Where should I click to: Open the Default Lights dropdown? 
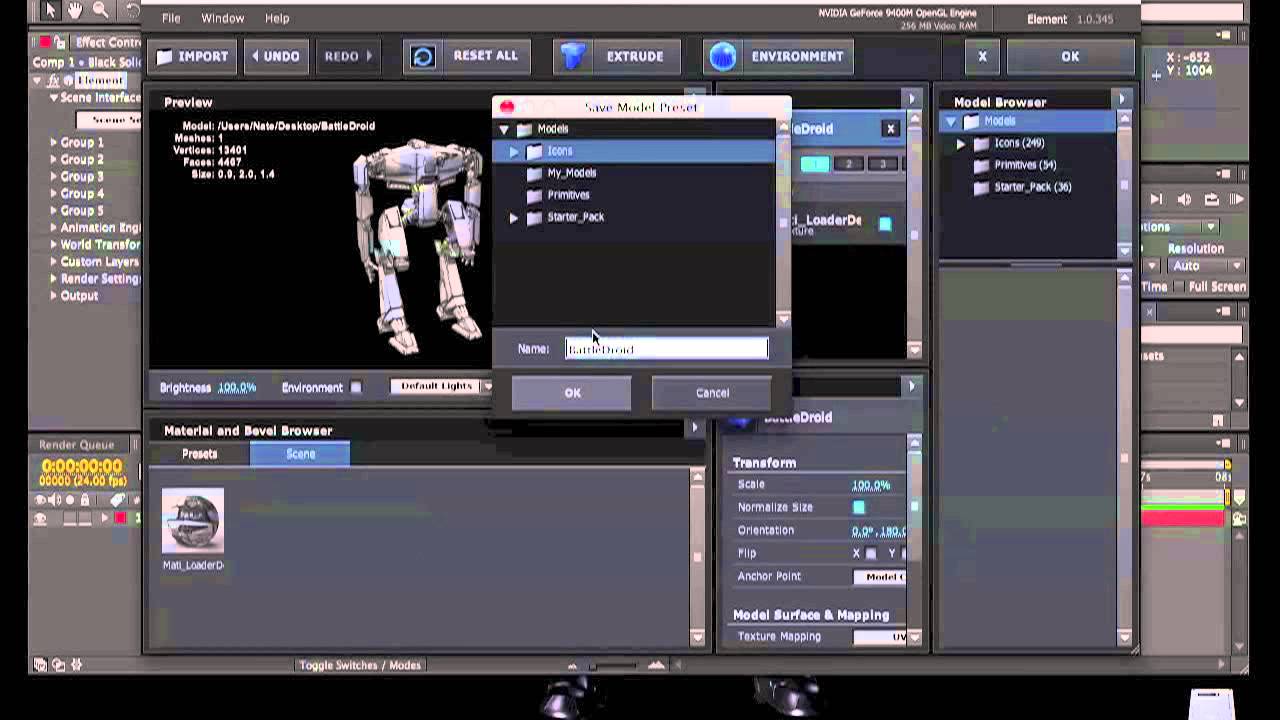coord(440,386)
